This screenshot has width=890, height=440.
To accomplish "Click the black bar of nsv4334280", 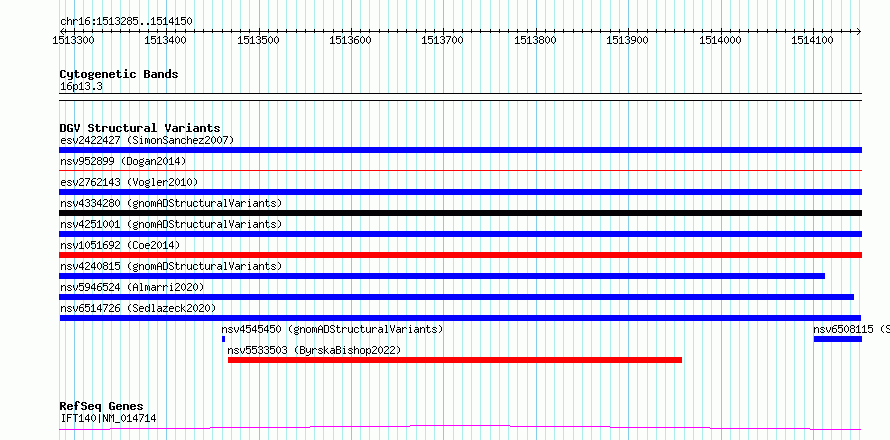I will [x=460, y=213].
